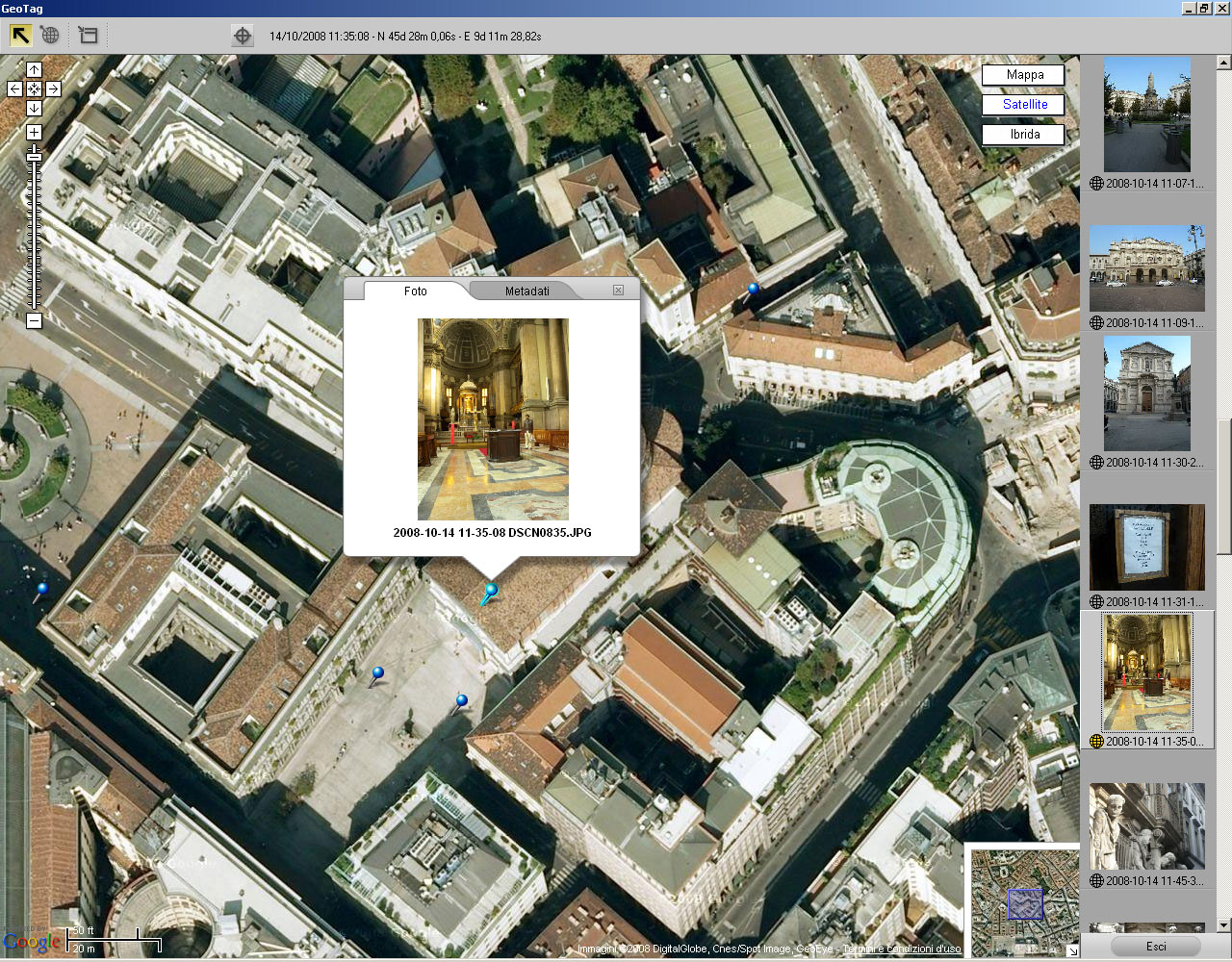
Task: Click the crosshair center-map icon
Action: click(x=243, y=36)
